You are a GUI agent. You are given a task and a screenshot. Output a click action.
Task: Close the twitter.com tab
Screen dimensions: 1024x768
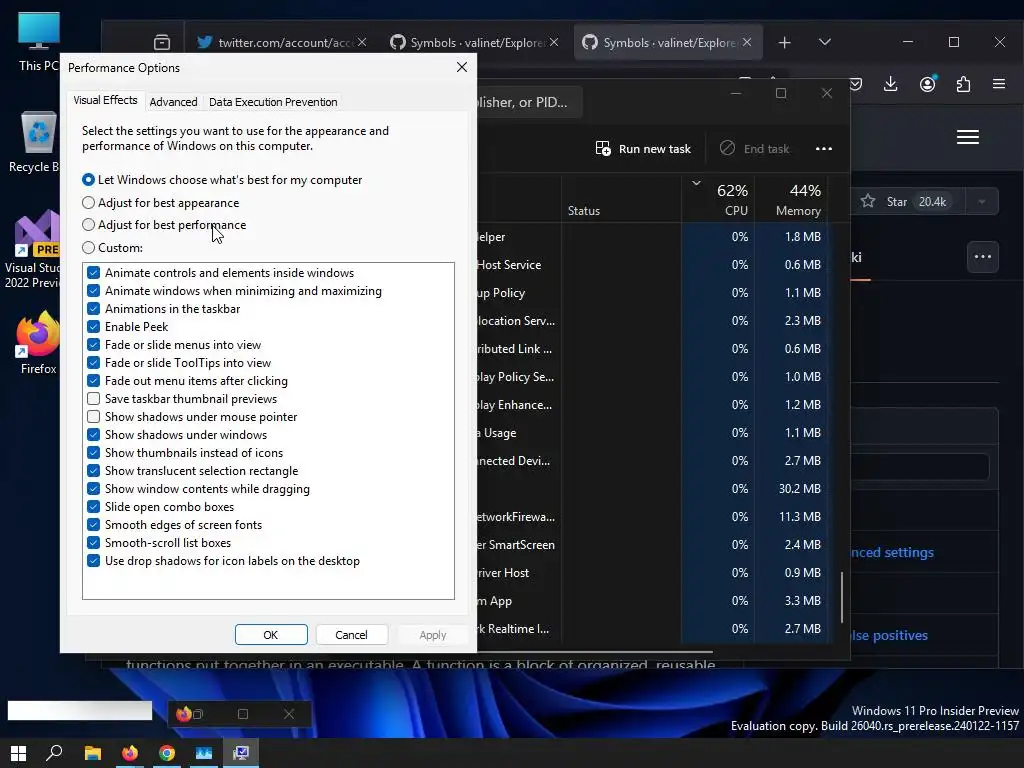pyautogui.click(x=362, y=42)
